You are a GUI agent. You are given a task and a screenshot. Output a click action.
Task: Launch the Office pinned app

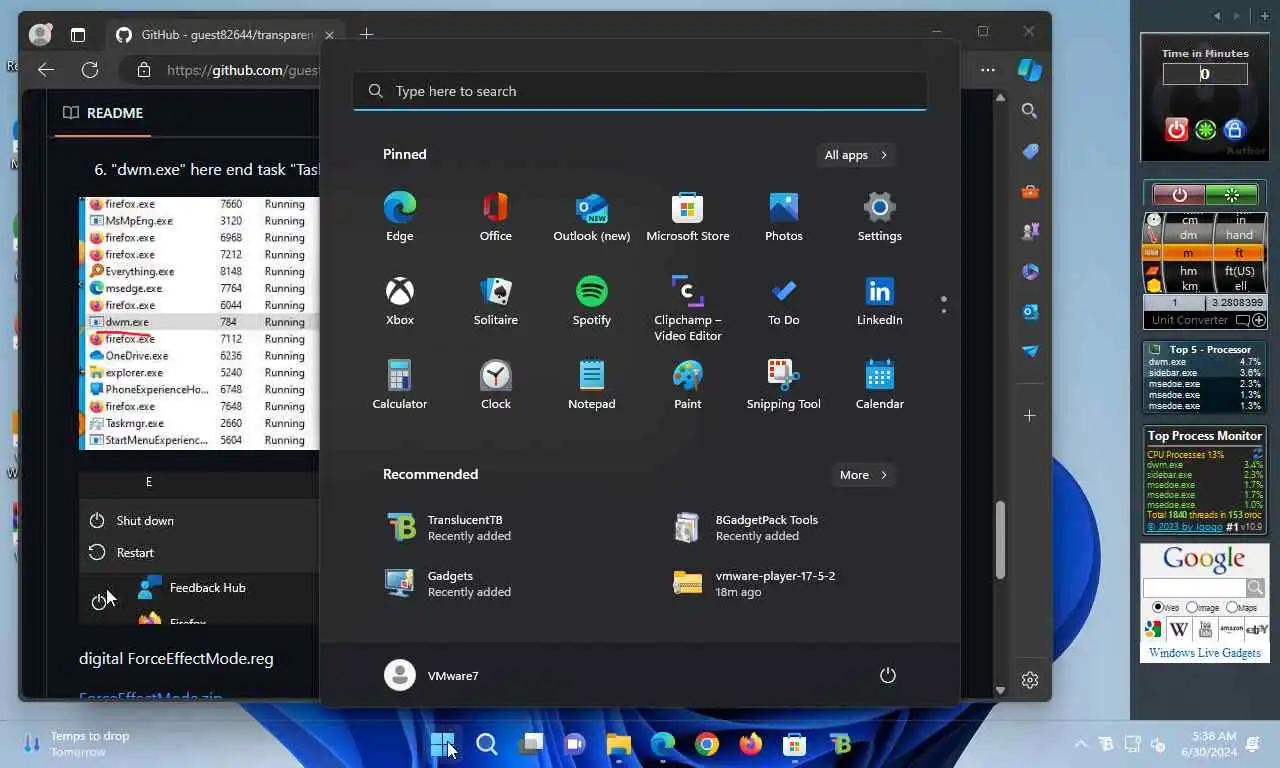(x=495, y=217)
